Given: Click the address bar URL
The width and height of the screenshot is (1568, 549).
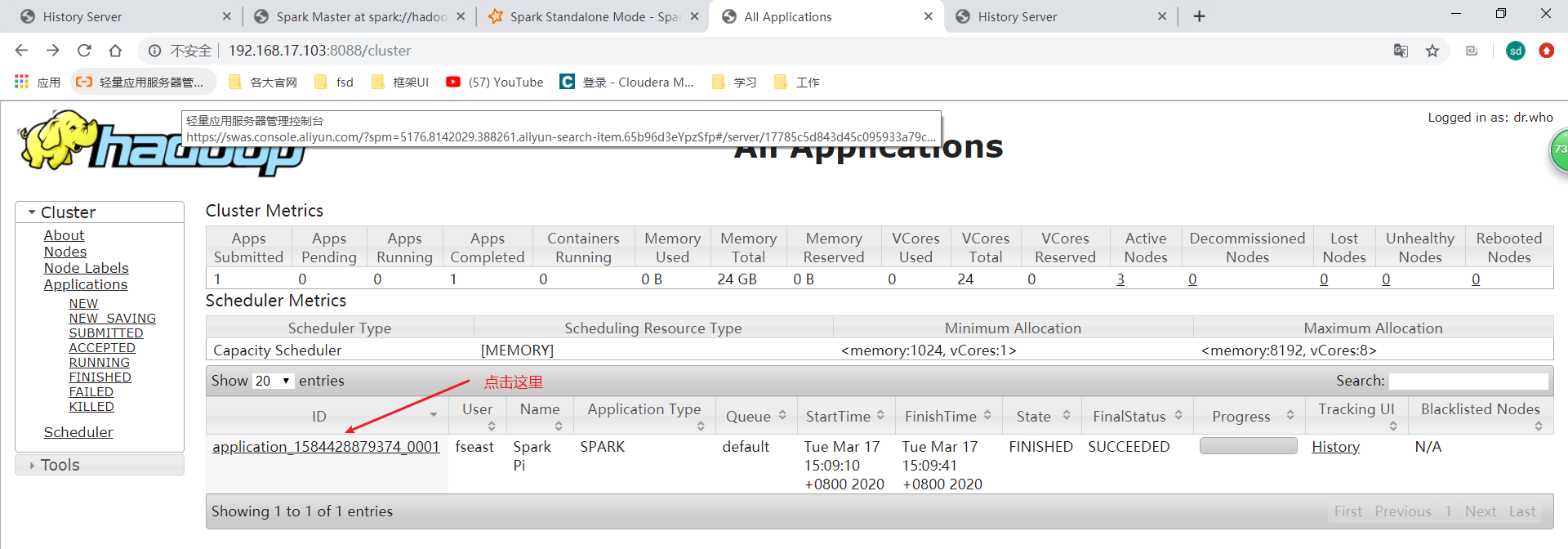Looking at the screenshot, I should (x=319, y=51).
